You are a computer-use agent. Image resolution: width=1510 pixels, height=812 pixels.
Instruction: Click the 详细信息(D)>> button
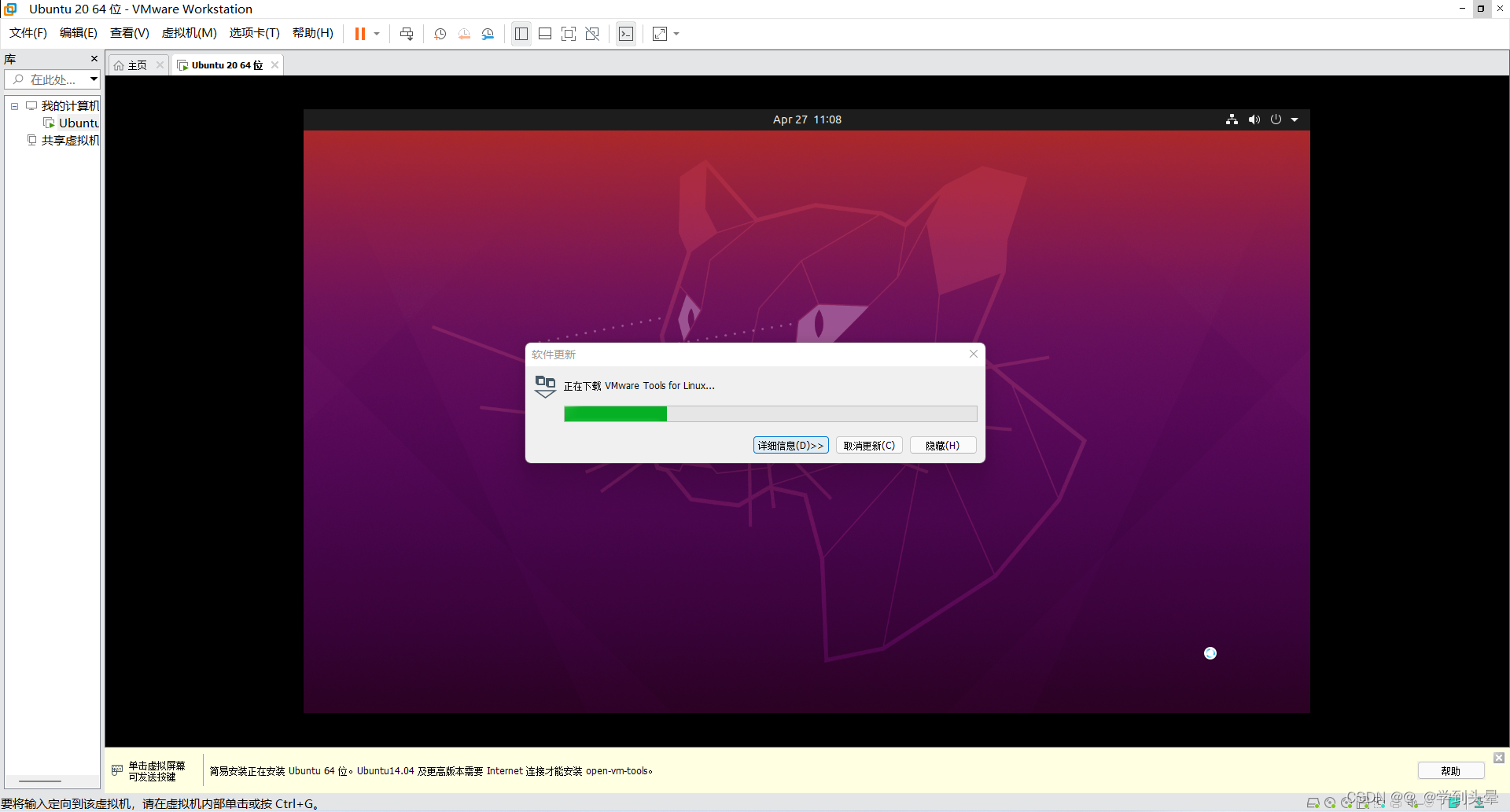[790, 445]
